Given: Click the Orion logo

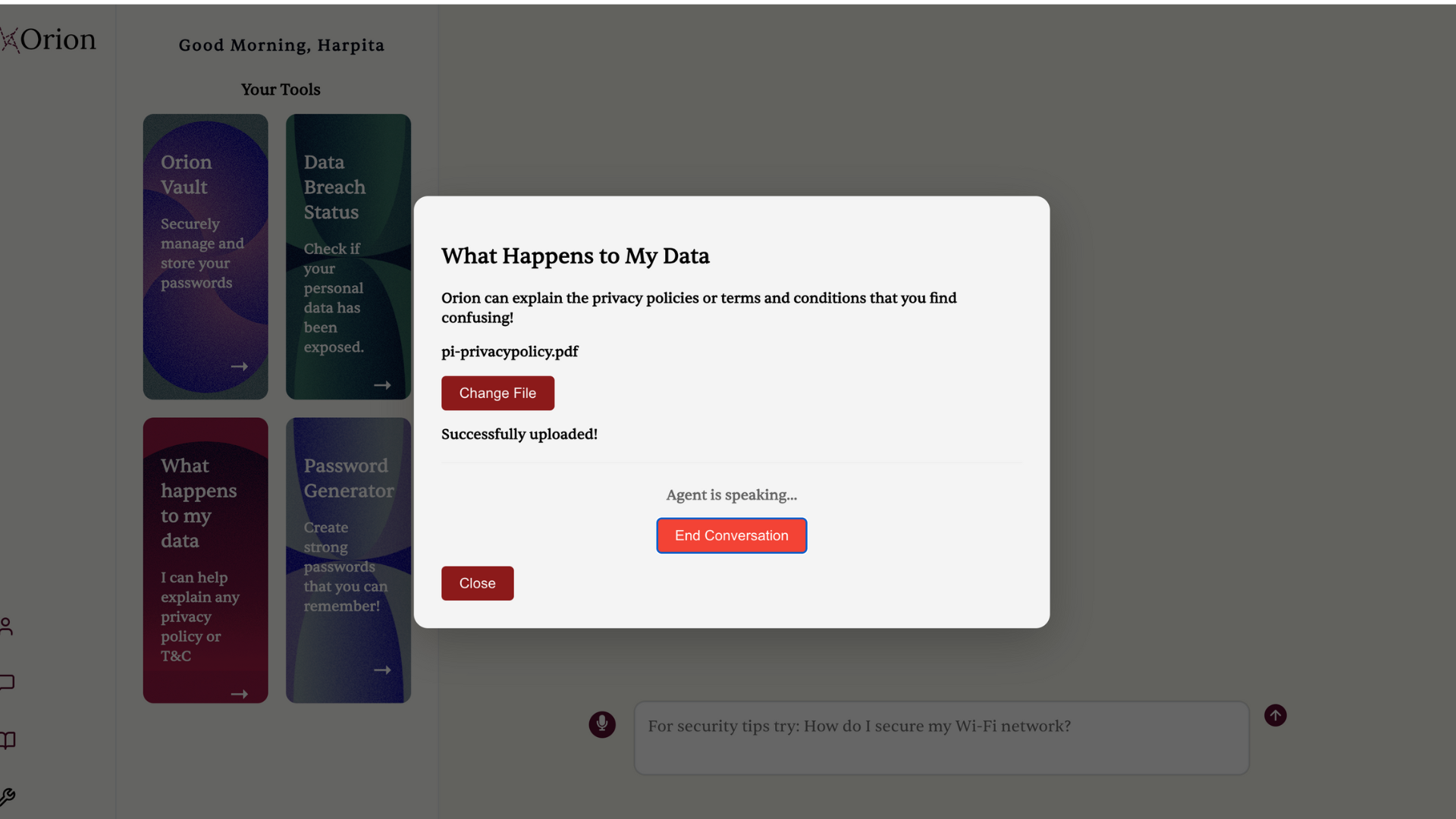Looking at the screenshot, I should coord(49,39).
